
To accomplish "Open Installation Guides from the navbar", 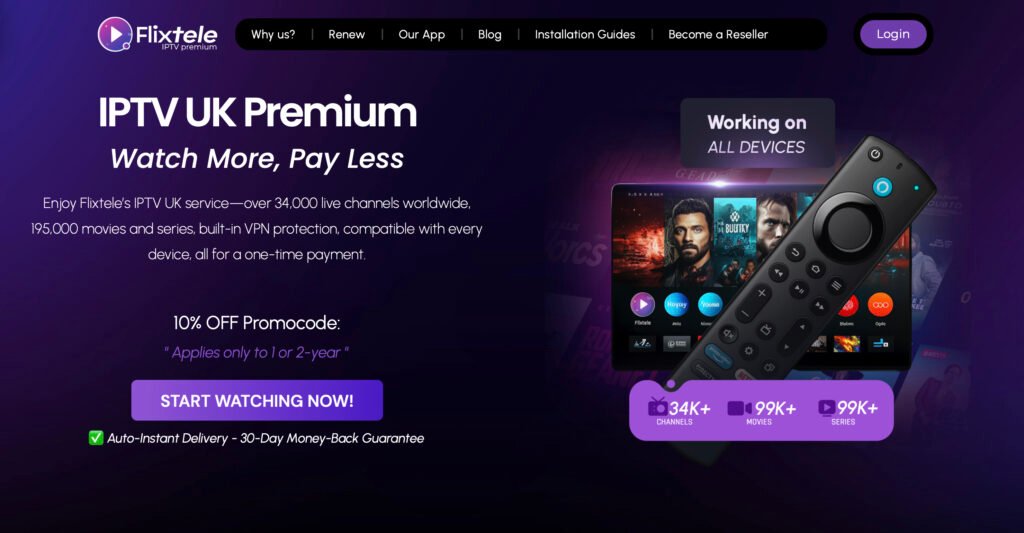I will 584,35.
